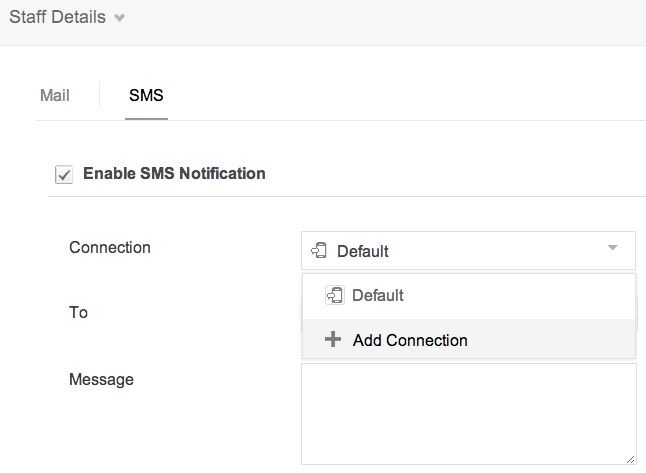Click the Message field label
Viewport: 646px width, 473px height.
click(x=101, y=379)
